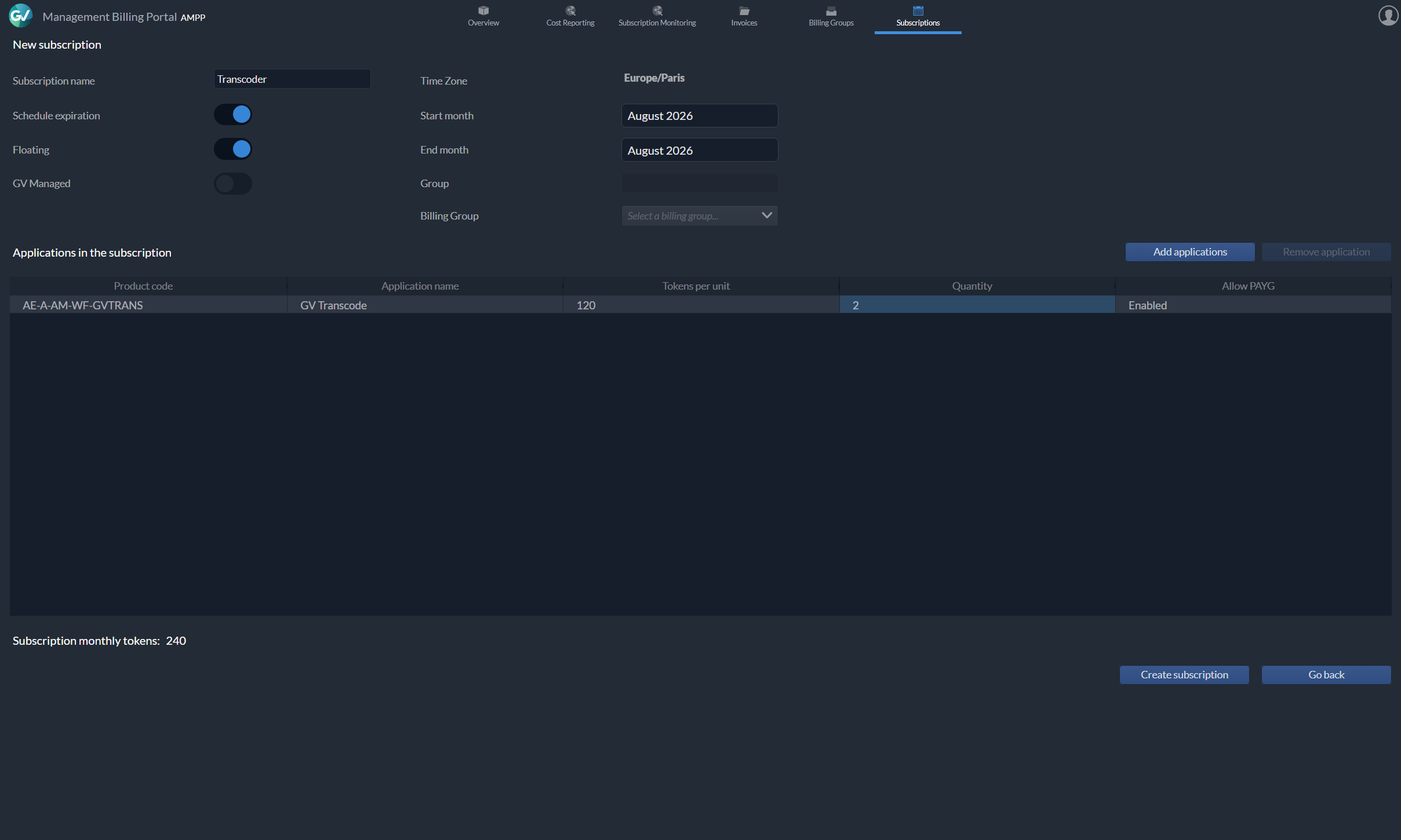Click the Subscriptions calendar icon
1401x840 pixels.
[918, 10]
